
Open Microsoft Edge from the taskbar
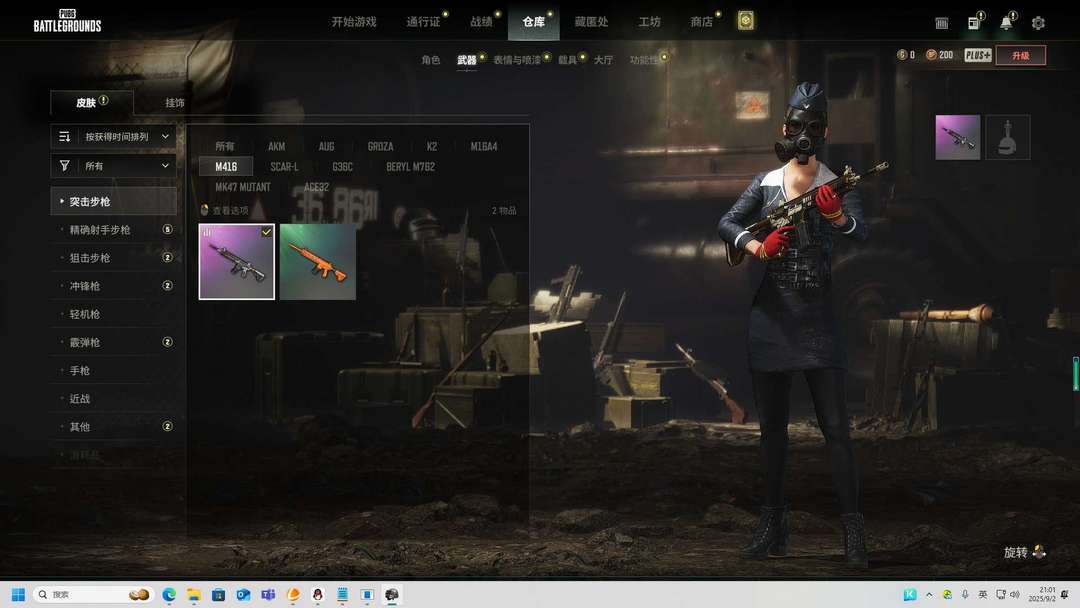pyautogui.click(x=169, y=594)
